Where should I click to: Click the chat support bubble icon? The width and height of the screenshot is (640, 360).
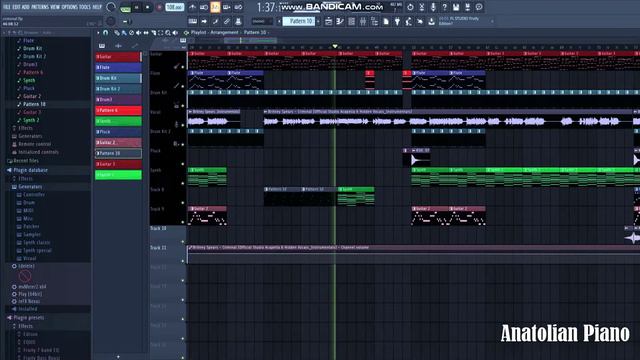(x=479, y=7)
